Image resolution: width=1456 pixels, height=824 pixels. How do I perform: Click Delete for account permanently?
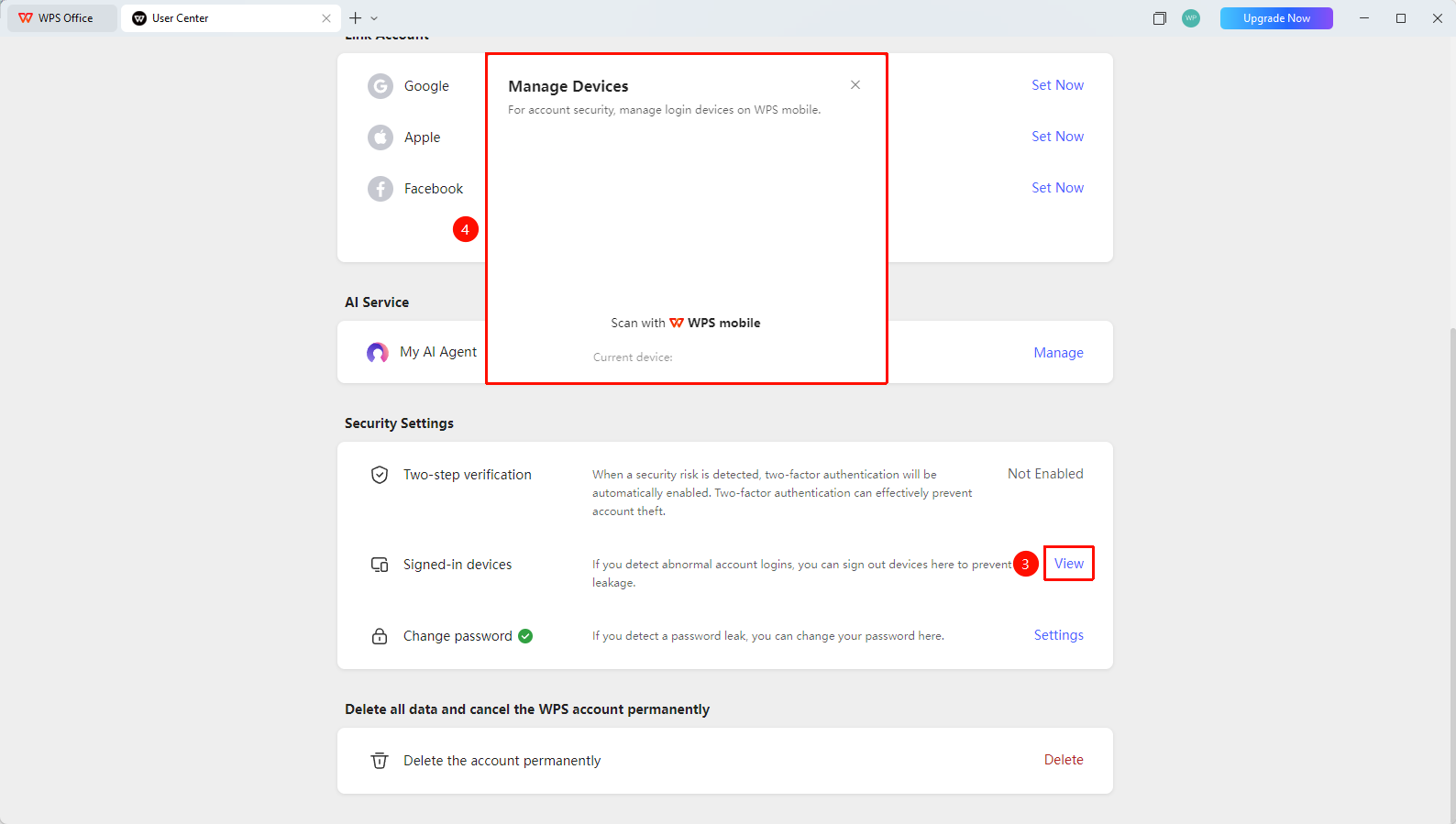(1064, 760)
